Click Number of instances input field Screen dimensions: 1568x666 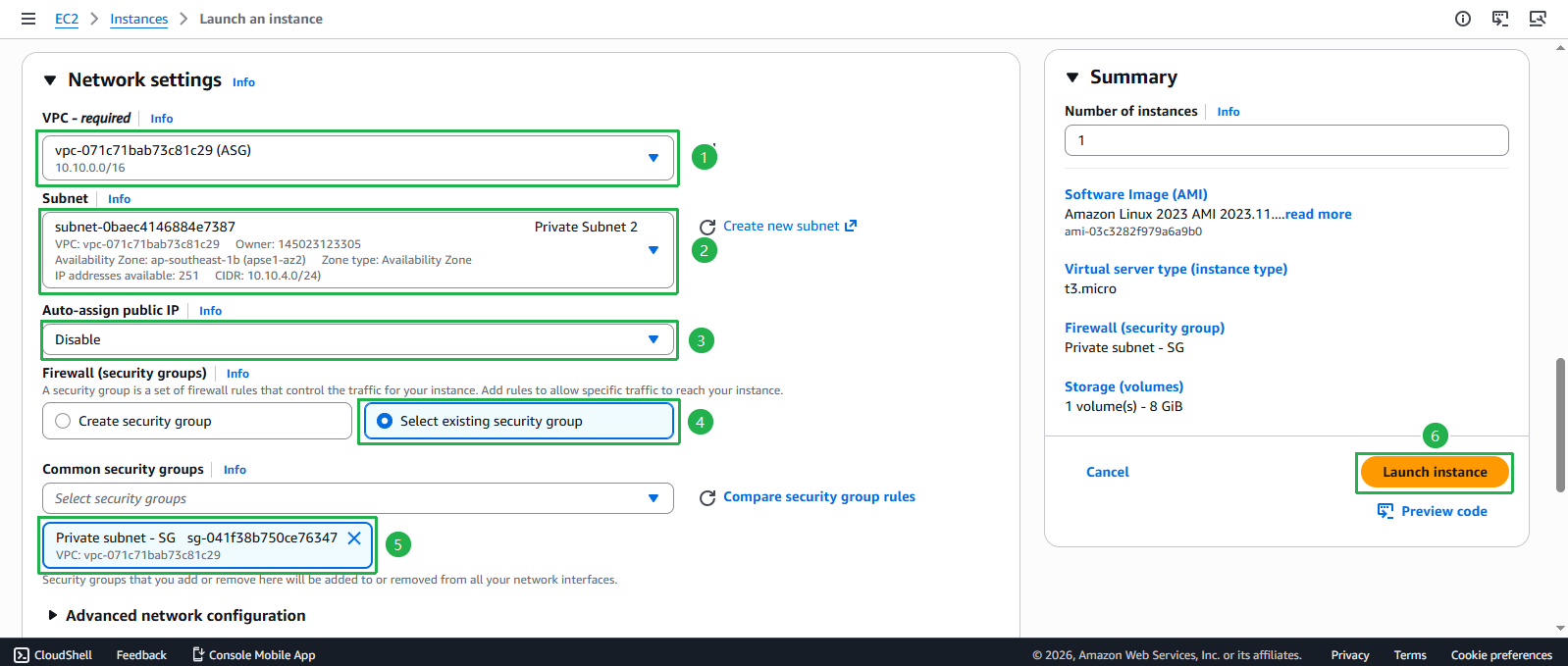[1286, 140]
